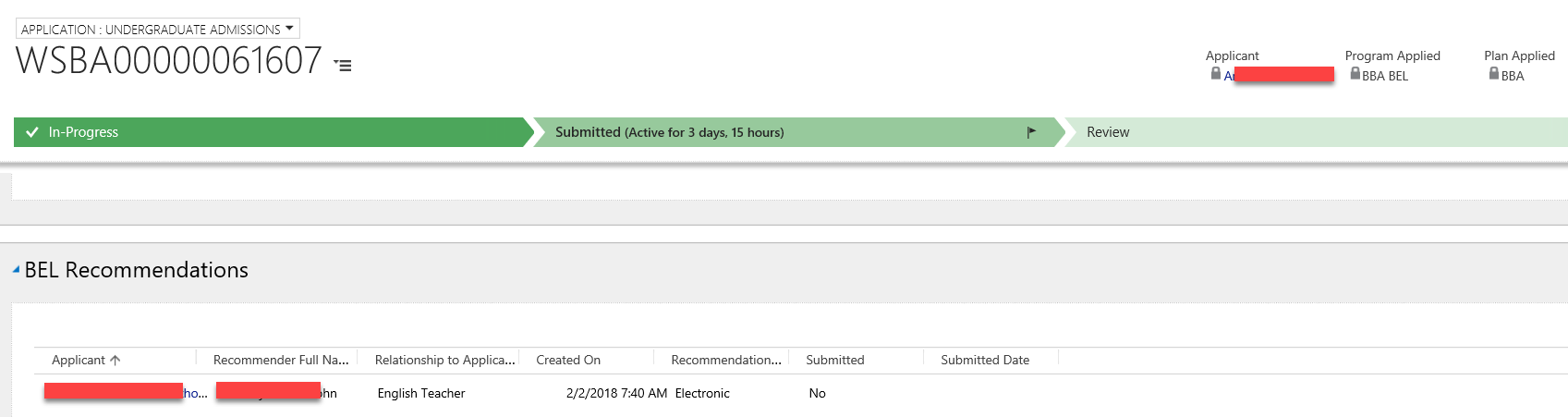The image size is (1568, 417).
Task: Click the lock icon beside Applicant field
Action: (x=1216, y=74)
